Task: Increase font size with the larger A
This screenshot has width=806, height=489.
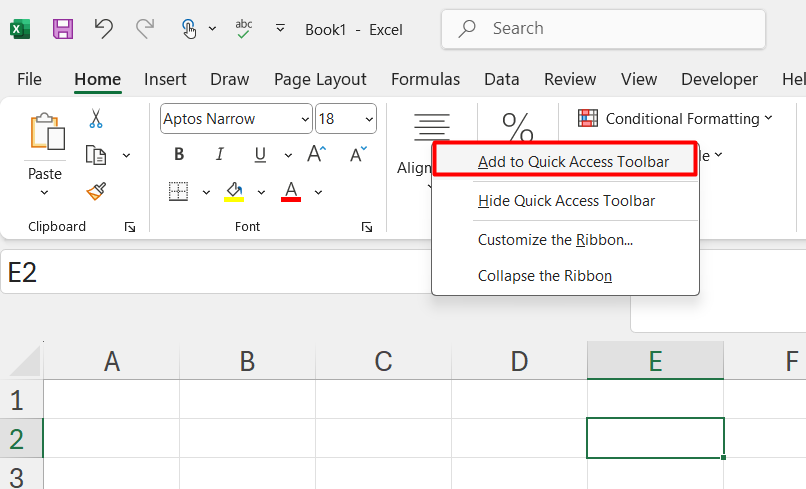Action: [316, 154]
